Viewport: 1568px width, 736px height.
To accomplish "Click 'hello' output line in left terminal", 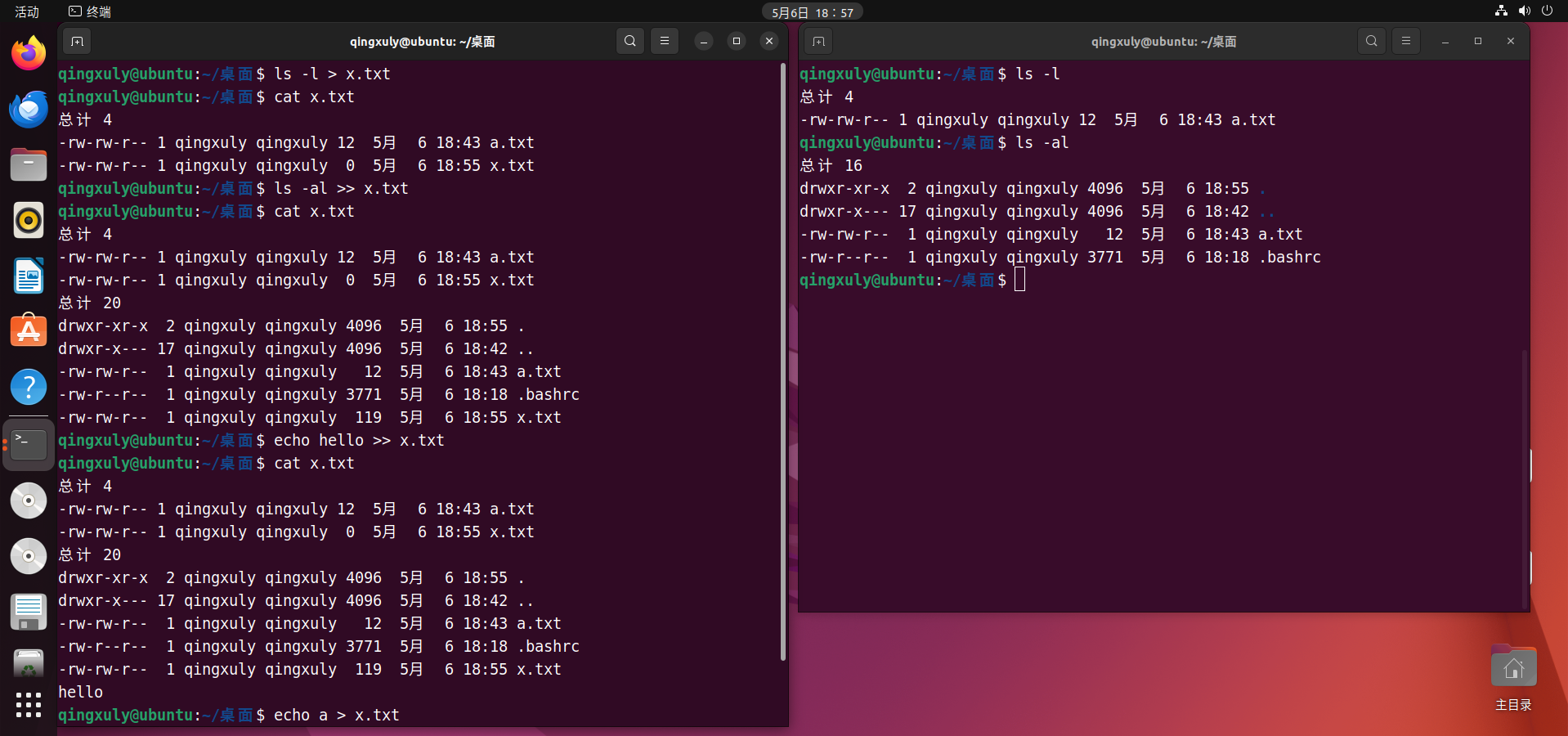I will (81, 692).
